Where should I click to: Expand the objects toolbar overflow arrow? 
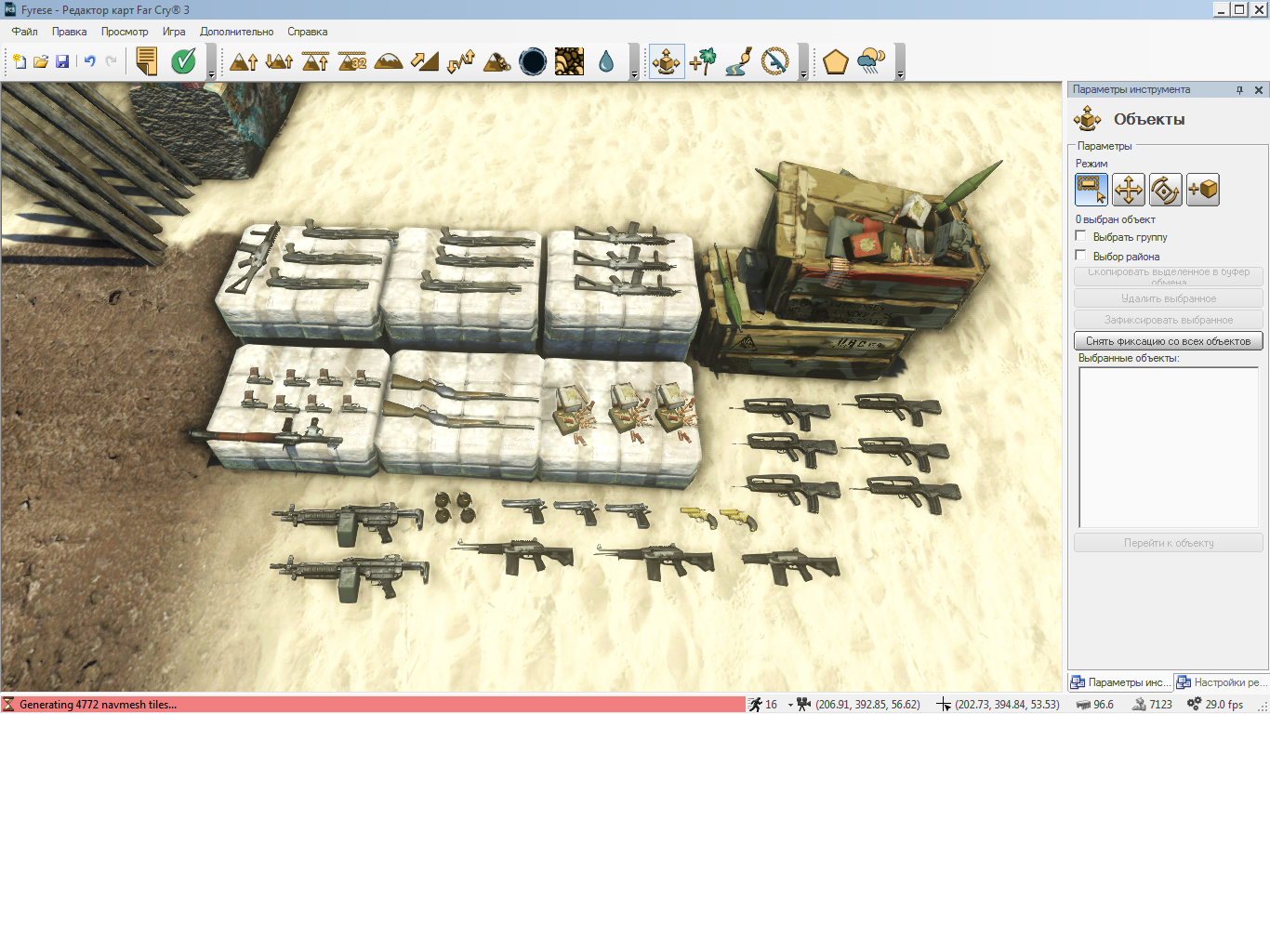[x=803, y=74]
